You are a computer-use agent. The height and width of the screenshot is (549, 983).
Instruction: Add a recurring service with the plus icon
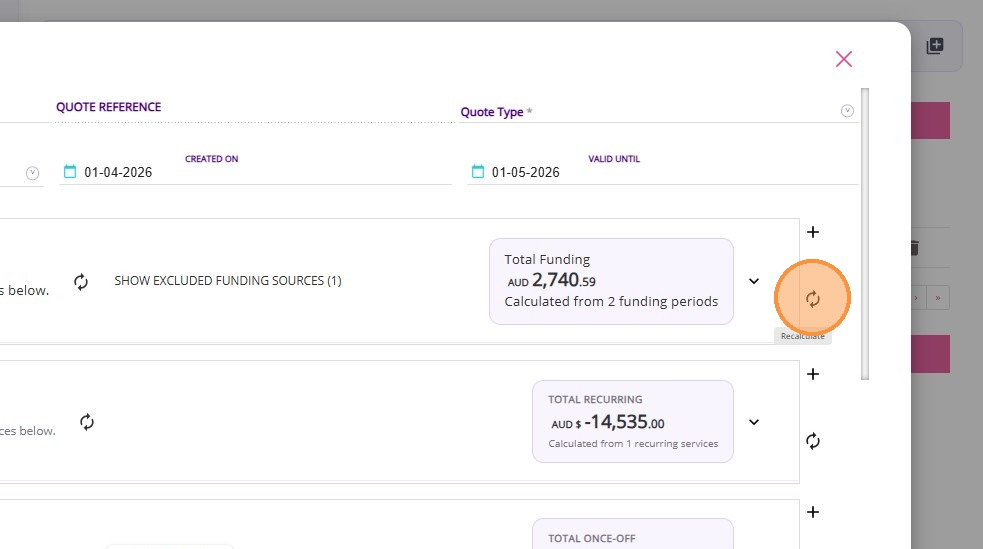tap(813, 374)
